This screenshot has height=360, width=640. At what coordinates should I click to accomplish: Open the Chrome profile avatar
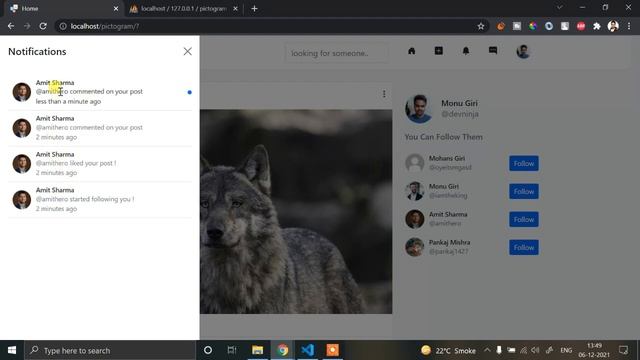point(613,26)
